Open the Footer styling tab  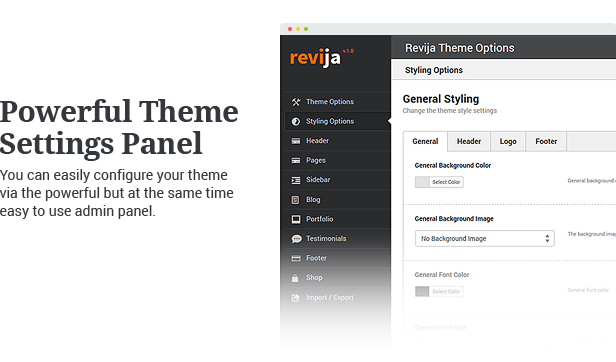point(546,141)
